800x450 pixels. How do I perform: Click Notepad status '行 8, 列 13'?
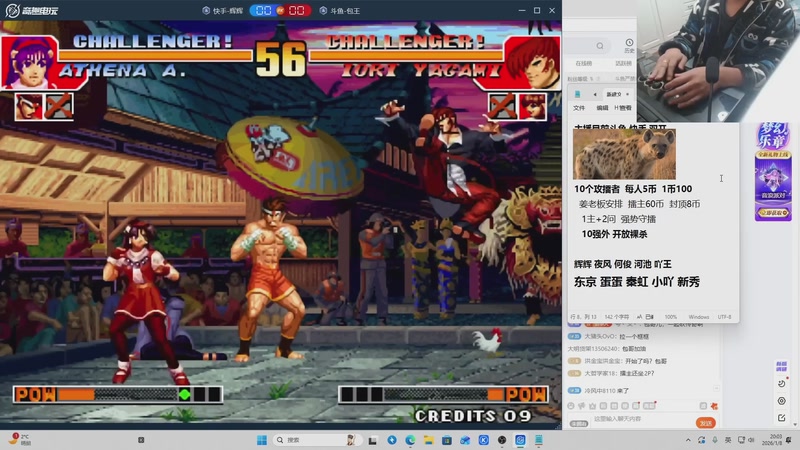pyautogui.click(x=583, y=317)
